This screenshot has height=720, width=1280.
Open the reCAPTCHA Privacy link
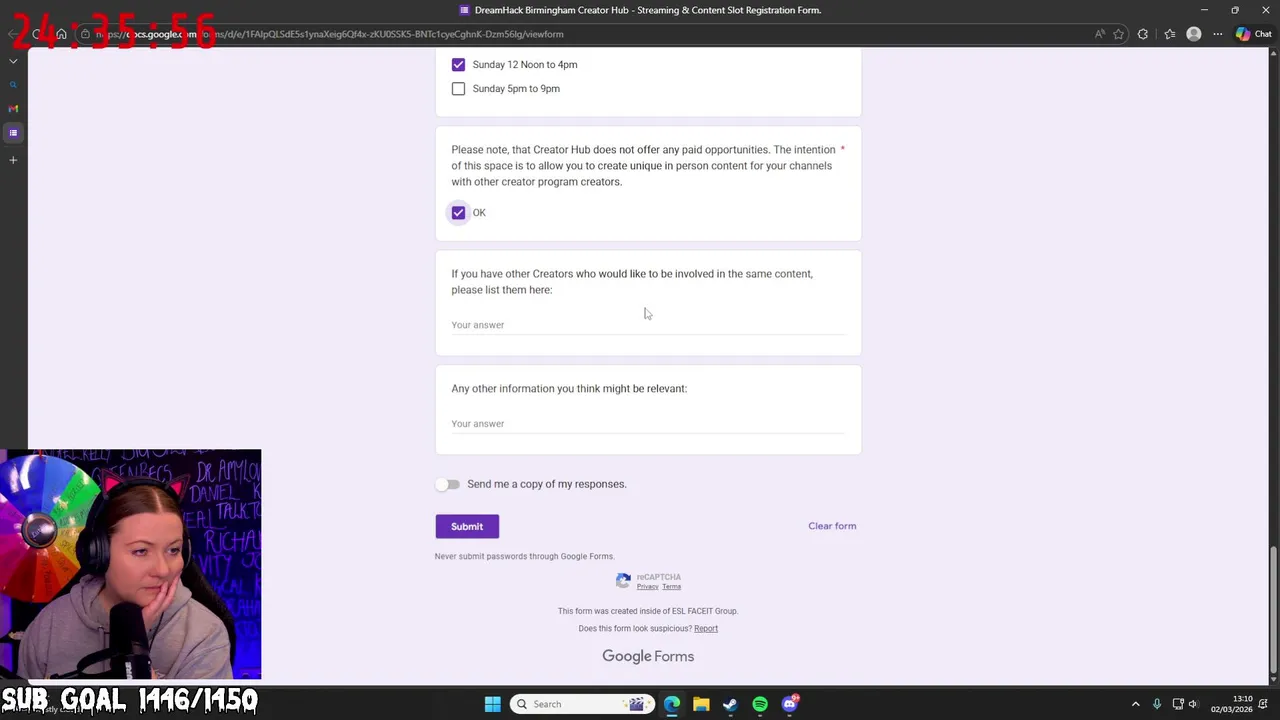[647, 587]
